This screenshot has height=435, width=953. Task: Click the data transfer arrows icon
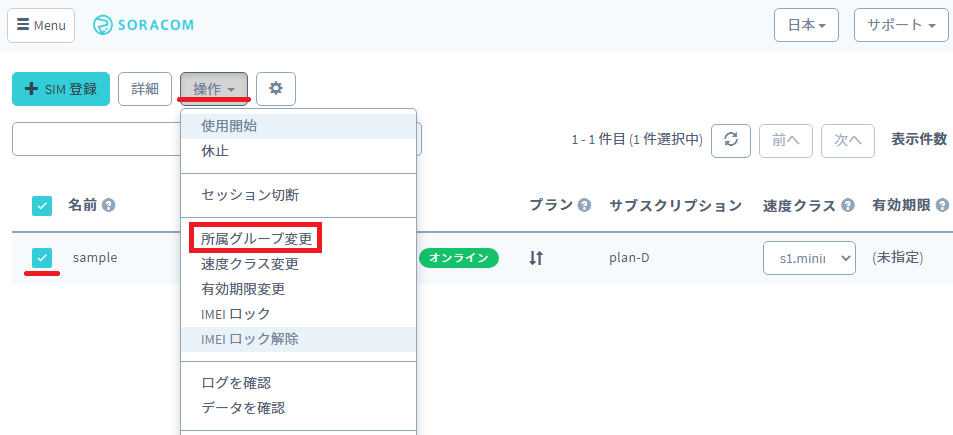coord(536,258)
